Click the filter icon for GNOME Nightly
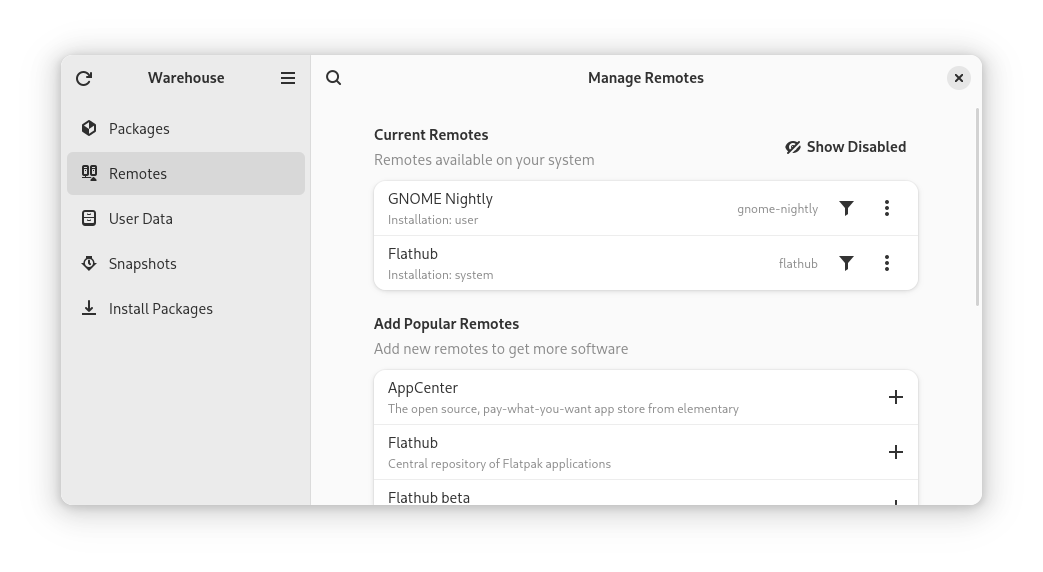The height and width of the screenshot is (572, 1043). pyautogui.click(x=846, y=208)
